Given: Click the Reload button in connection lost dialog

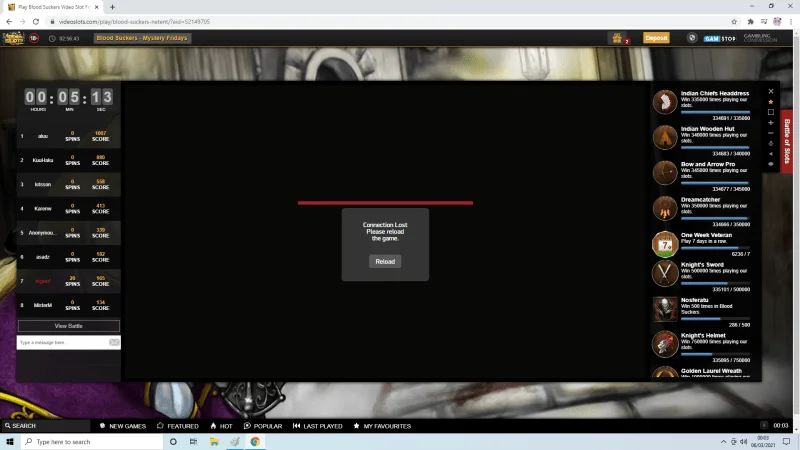Looking at the screenshot, I should pyautogui.click(x=385, y=261).
